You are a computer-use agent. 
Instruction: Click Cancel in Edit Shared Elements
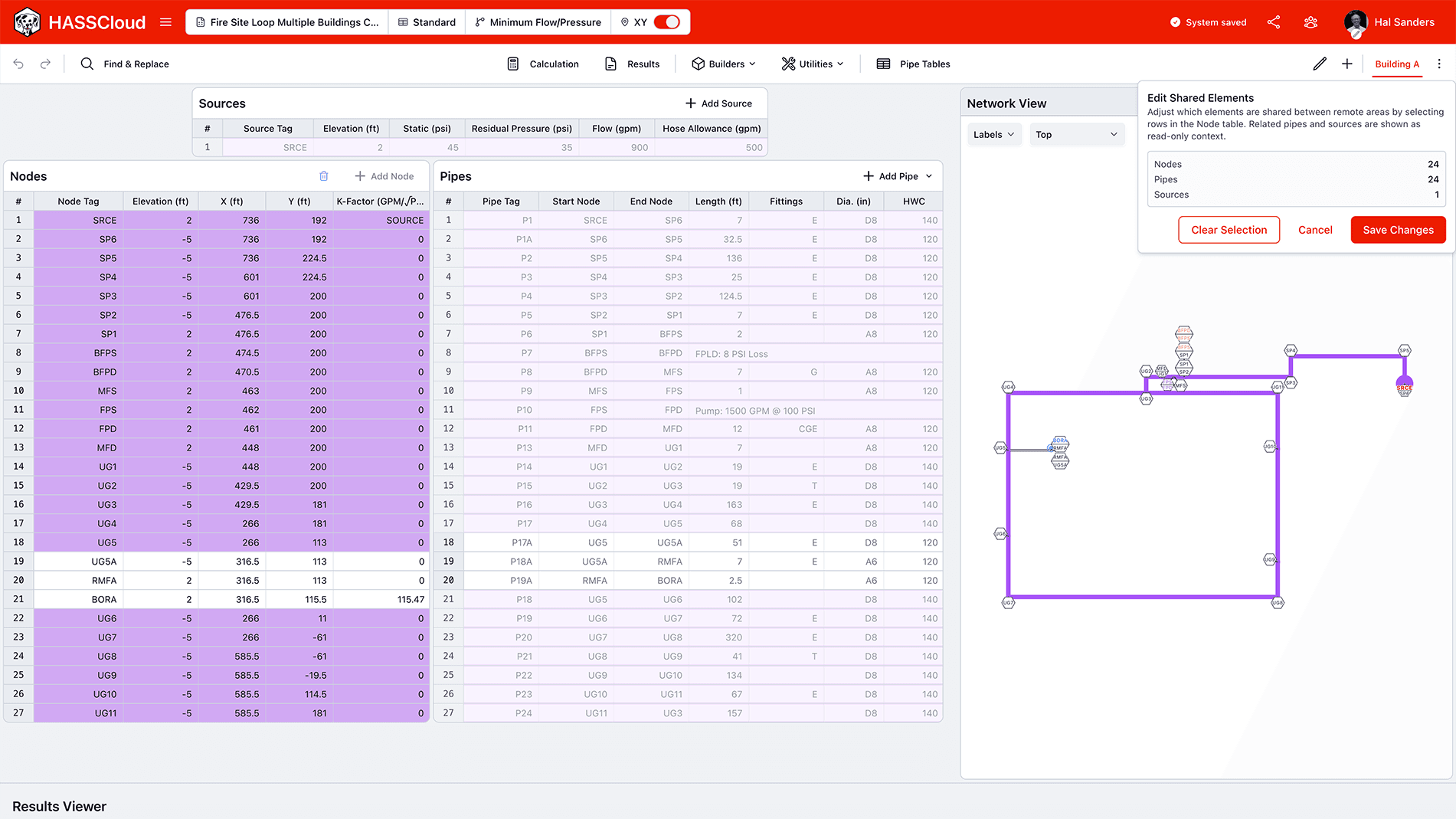(1315, 230)
